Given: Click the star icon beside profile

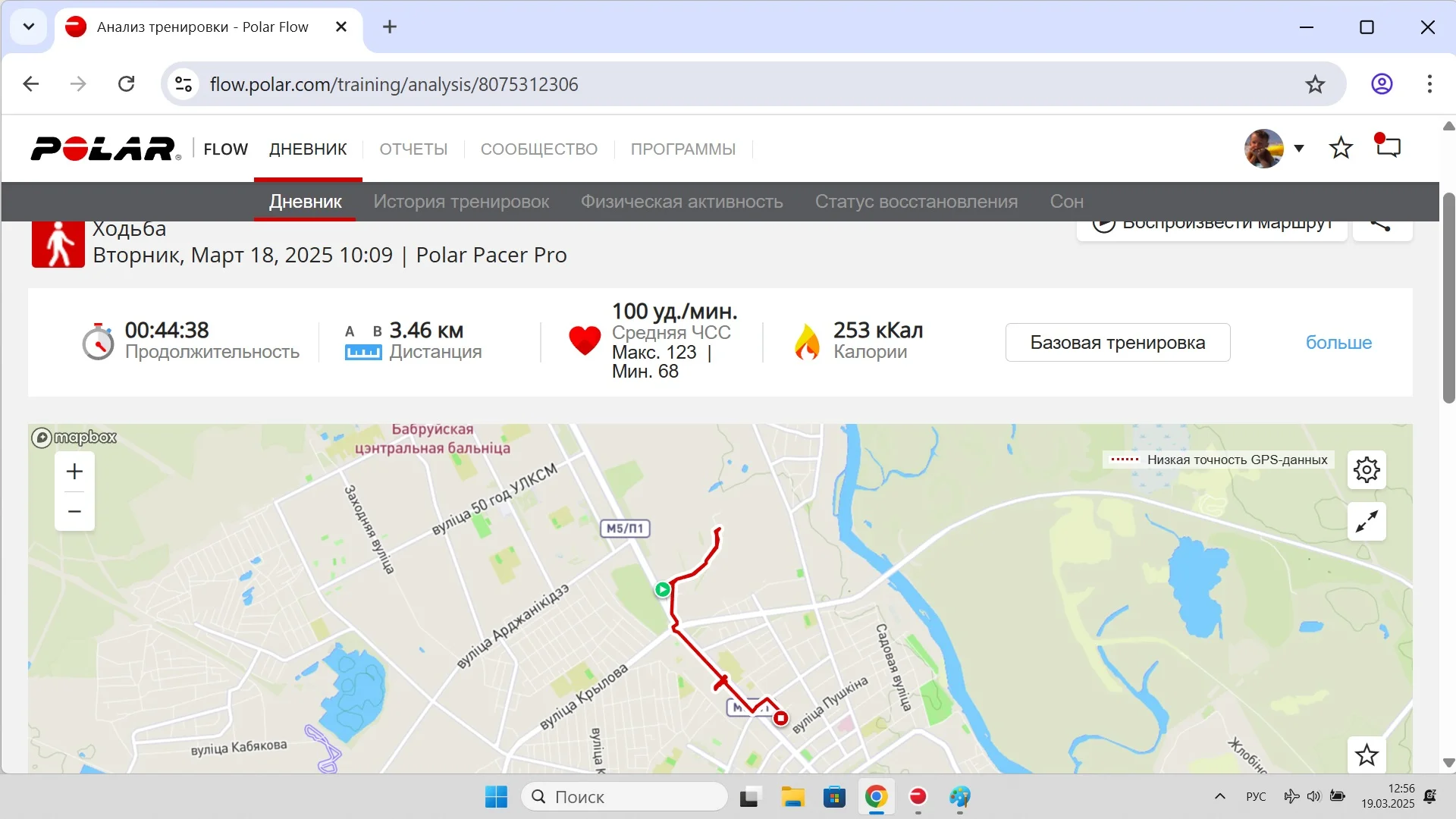Looking at the screenshot, I should 1341,148.
